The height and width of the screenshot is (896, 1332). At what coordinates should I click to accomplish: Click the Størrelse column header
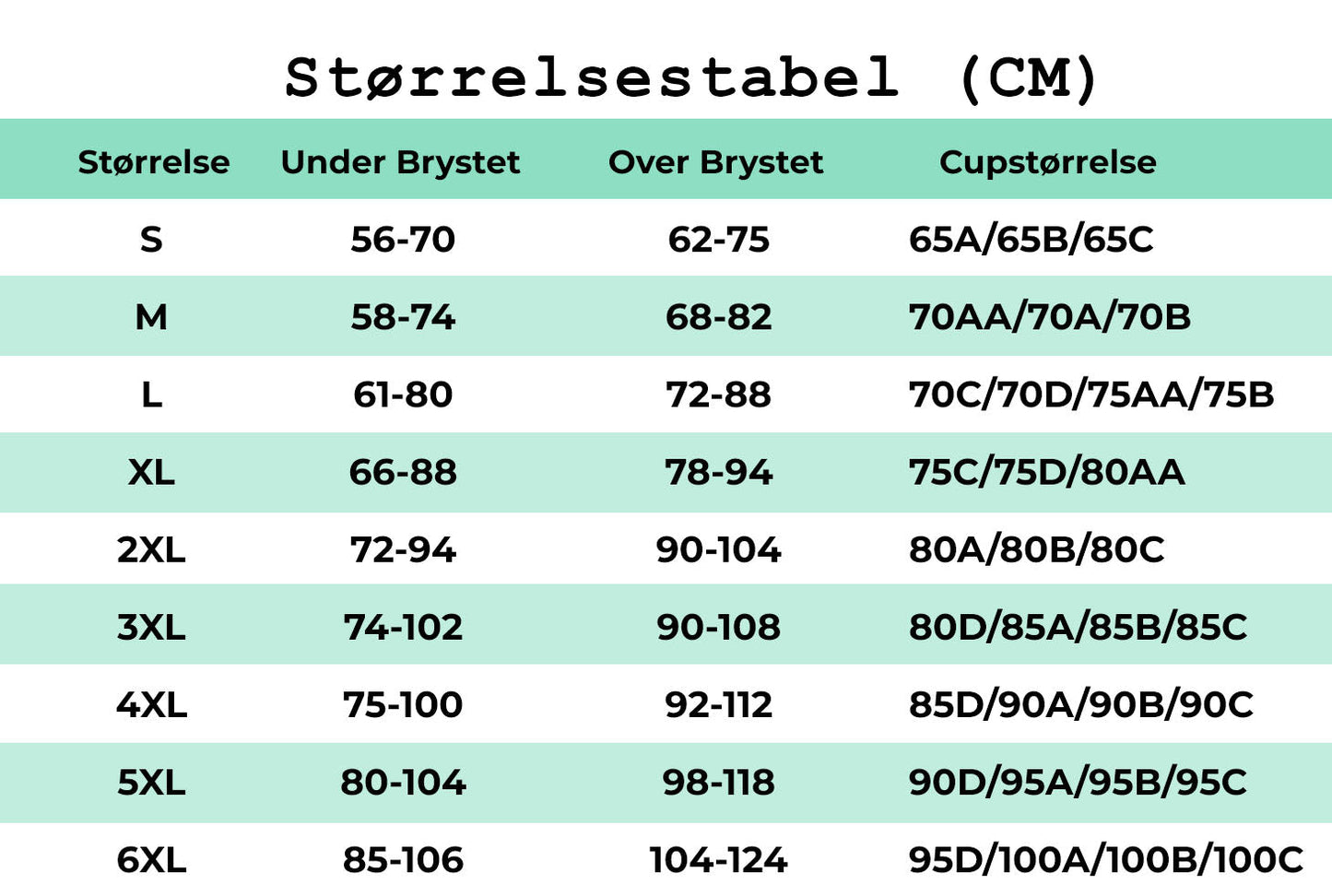click(x=153, y=162)
